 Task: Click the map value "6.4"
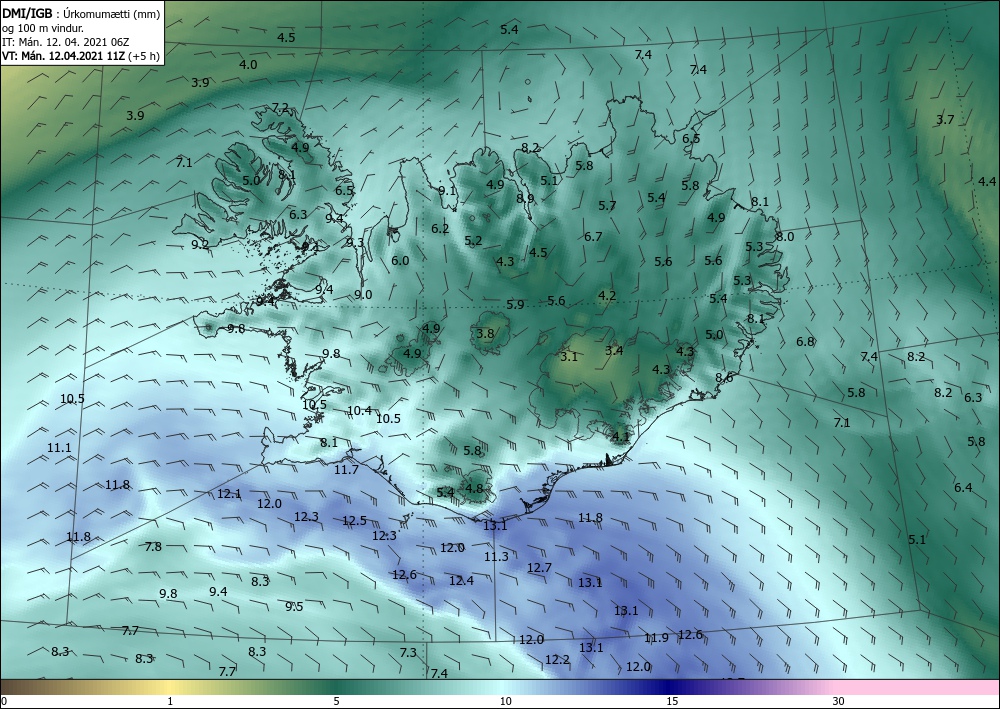click(x=963, y=488)
